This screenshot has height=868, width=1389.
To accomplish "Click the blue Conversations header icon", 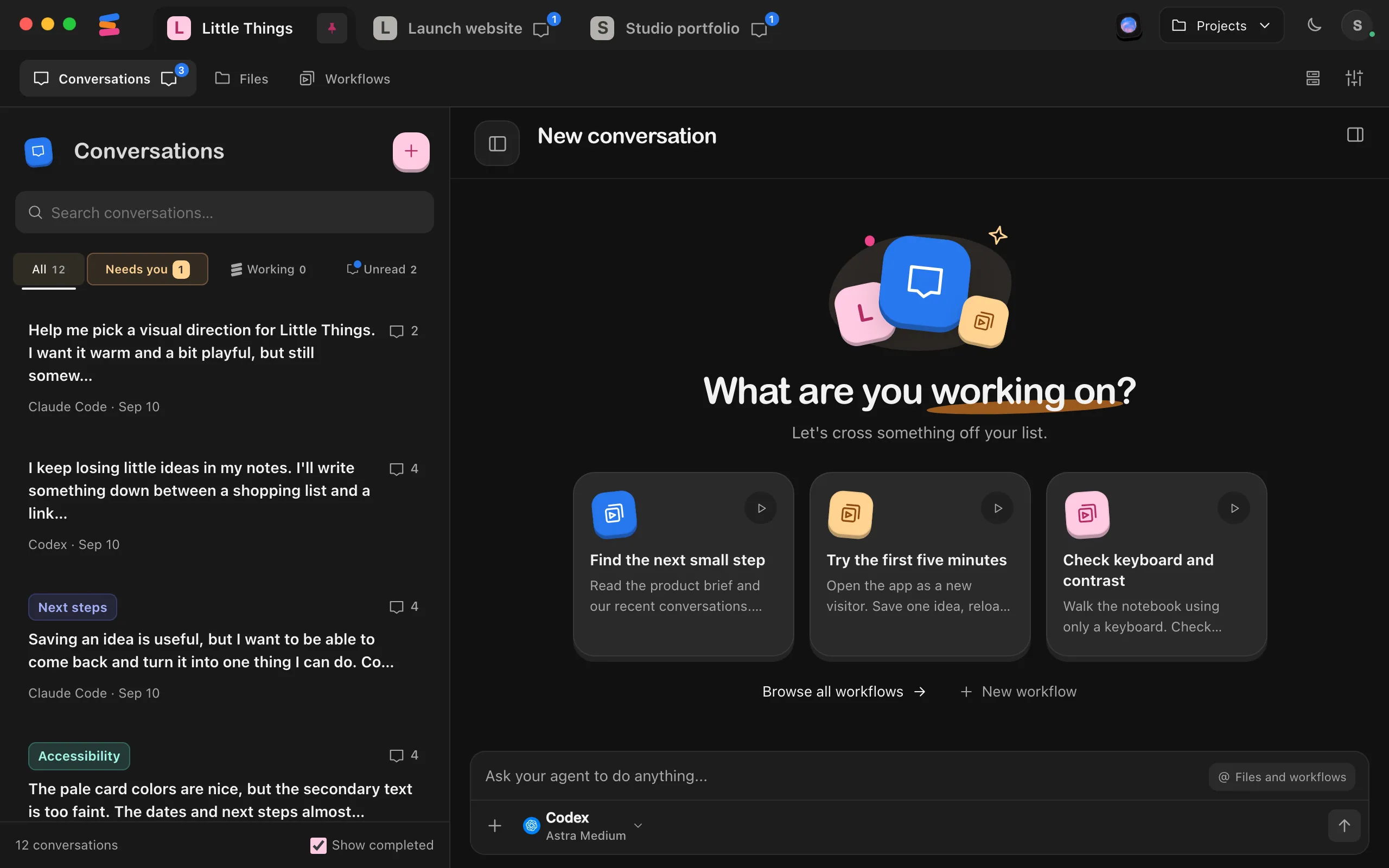I will pos(39,151).
